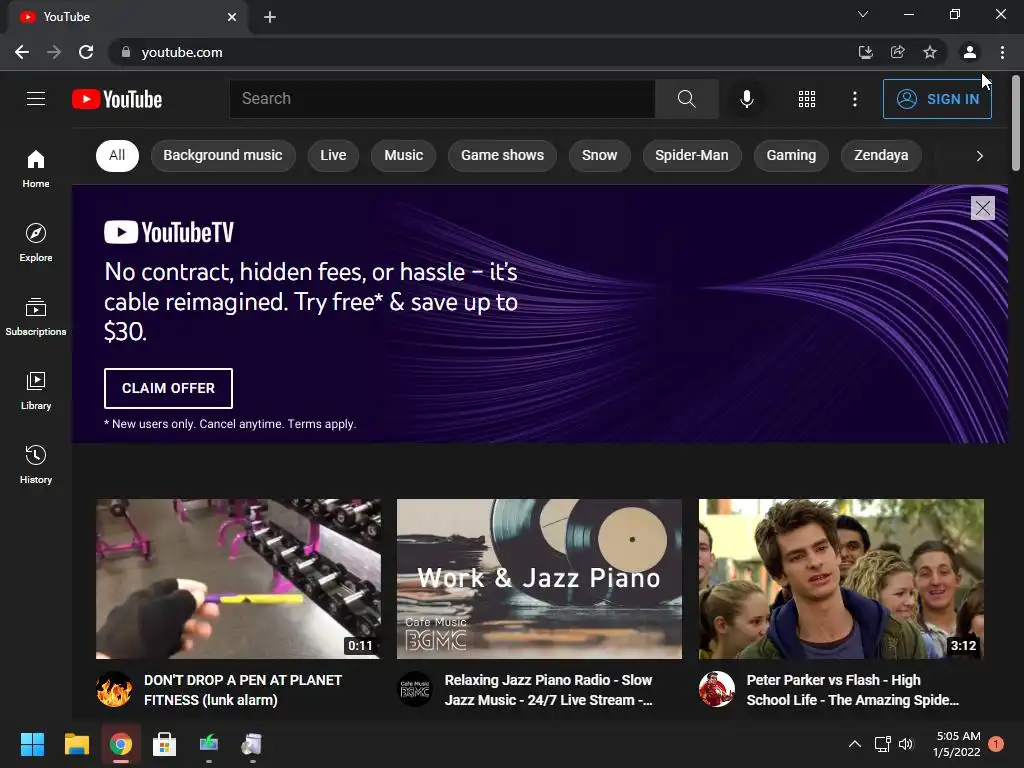Image resolution: width=1024 pixels, height=768 pixels.
Task: Click the share page icon in address bar
Action: pos(897,52)
